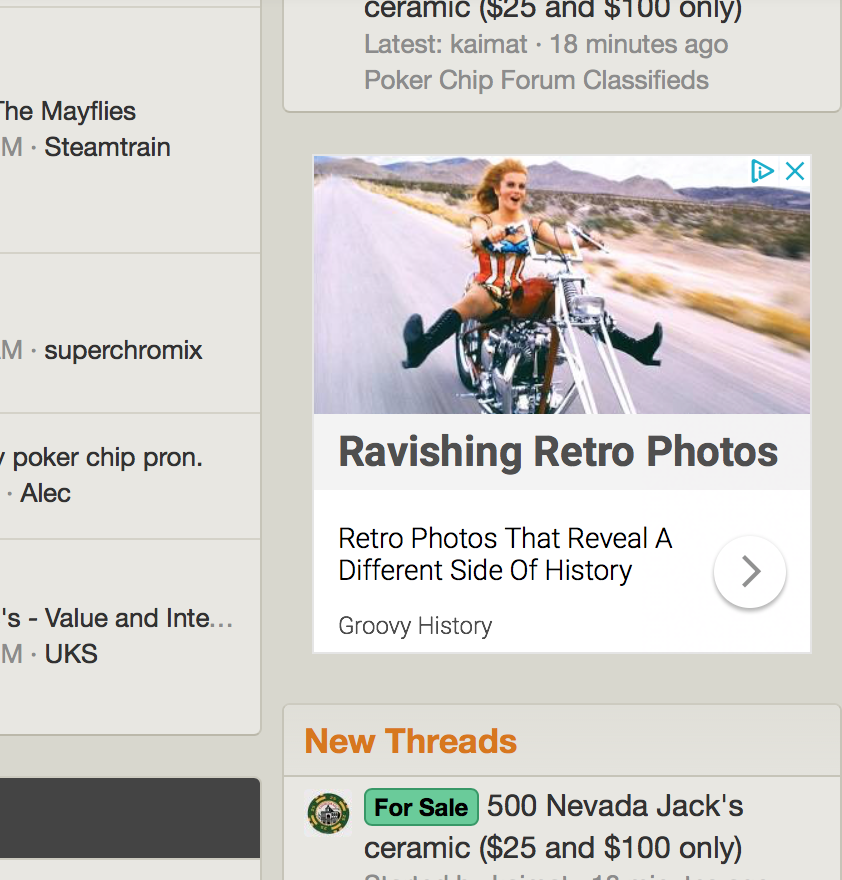842x880 pixels.
Task: Click the motorcycle retro photo ad image
Action: (561, 285)
